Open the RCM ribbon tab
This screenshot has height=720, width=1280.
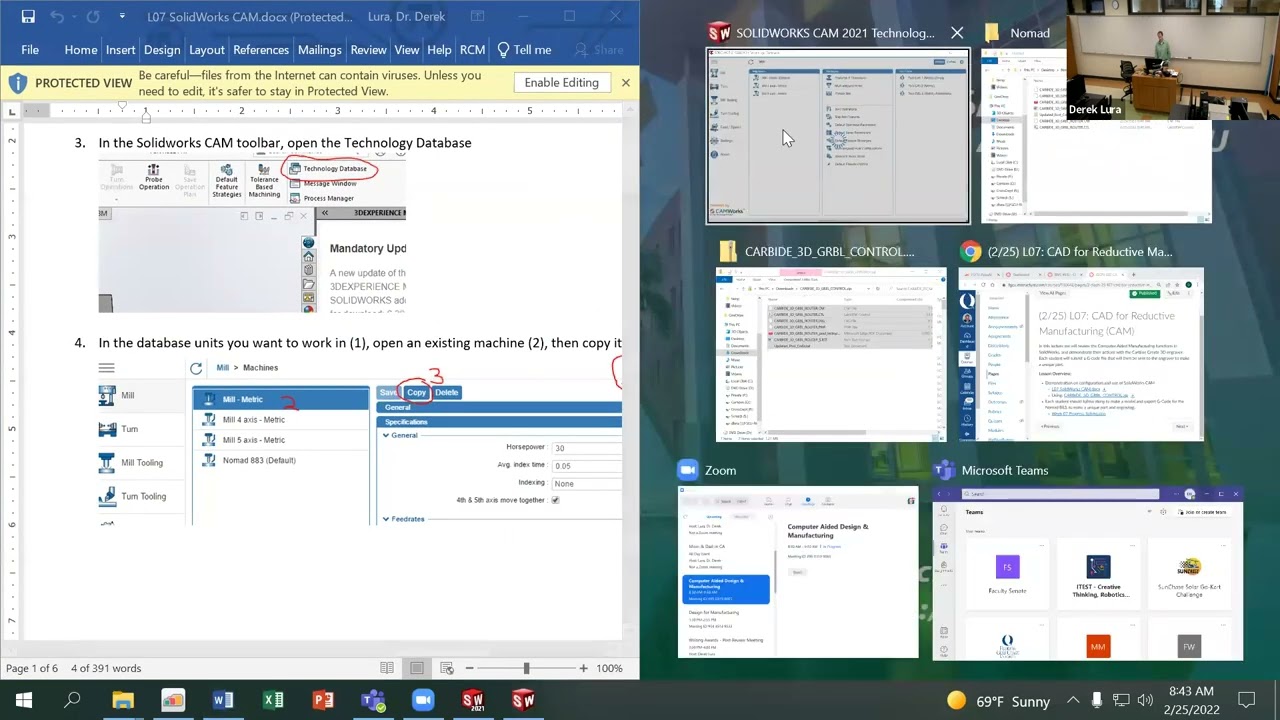pos(472,50)
